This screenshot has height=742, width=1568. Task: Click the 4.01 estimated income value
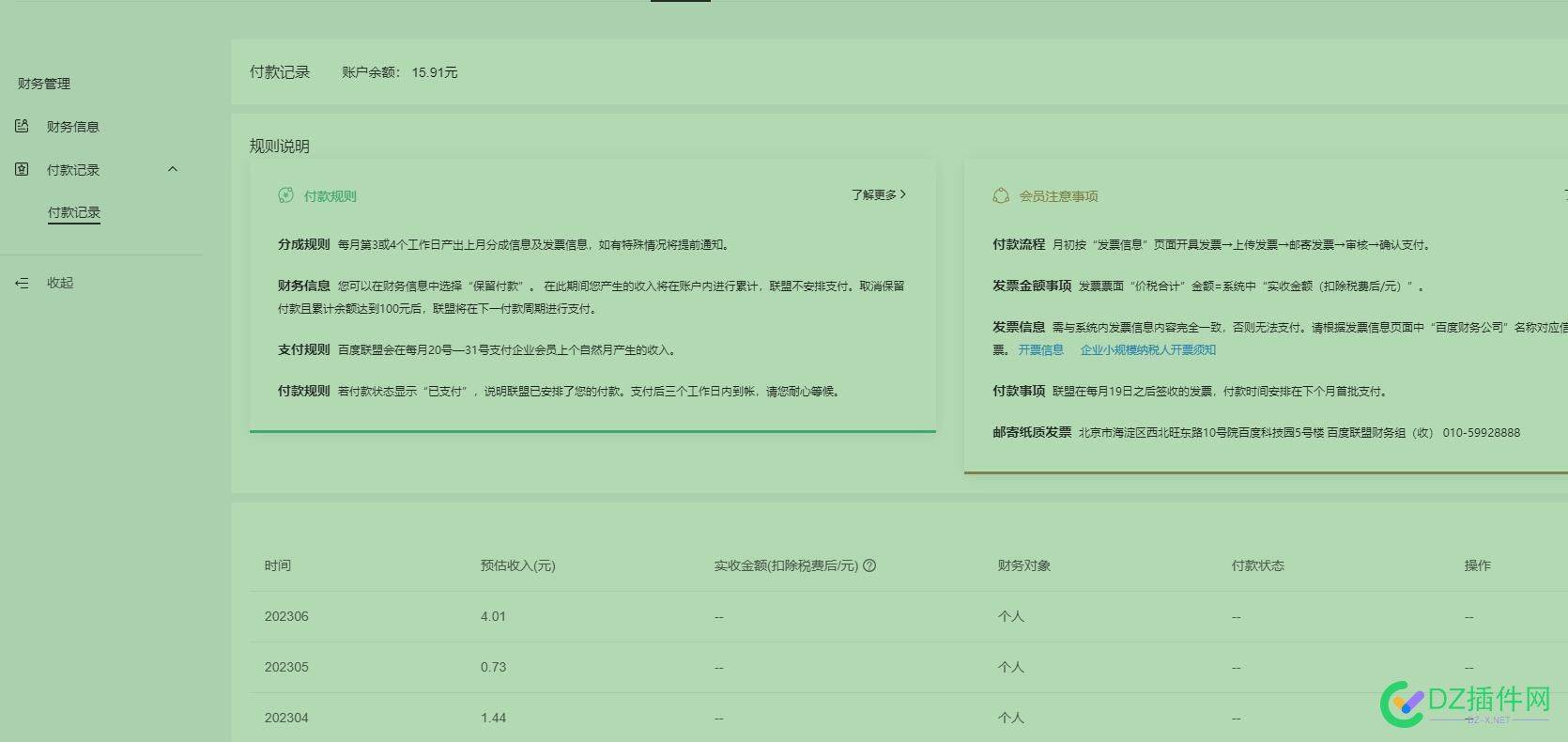pos(493,616)
